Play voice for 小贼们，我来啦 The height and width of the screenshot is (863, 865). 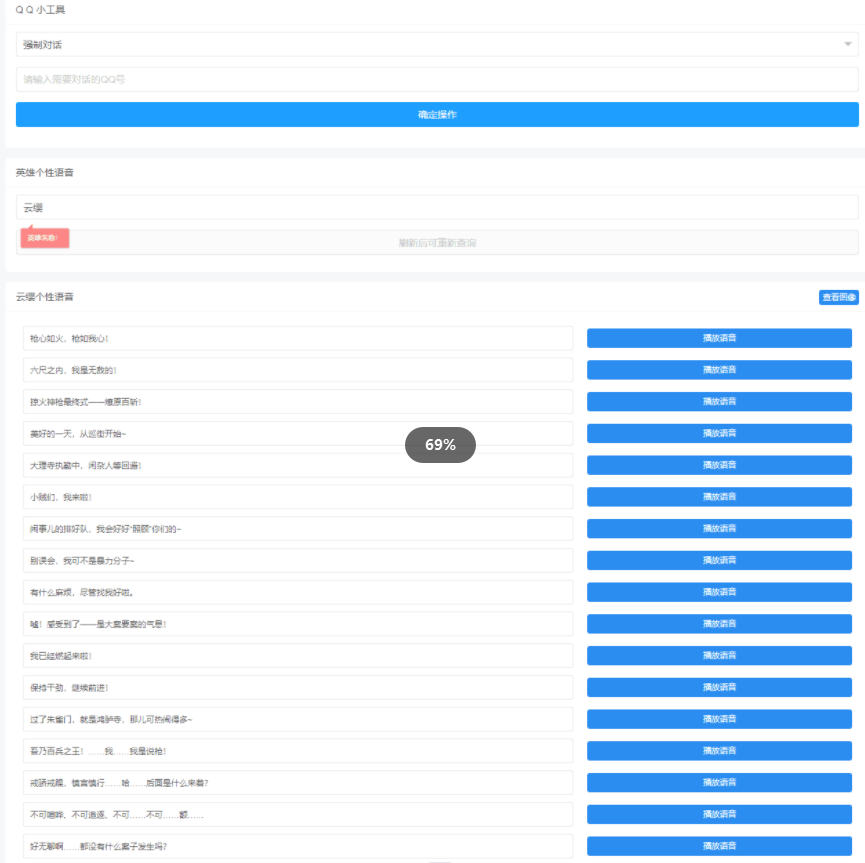(719, 497)
